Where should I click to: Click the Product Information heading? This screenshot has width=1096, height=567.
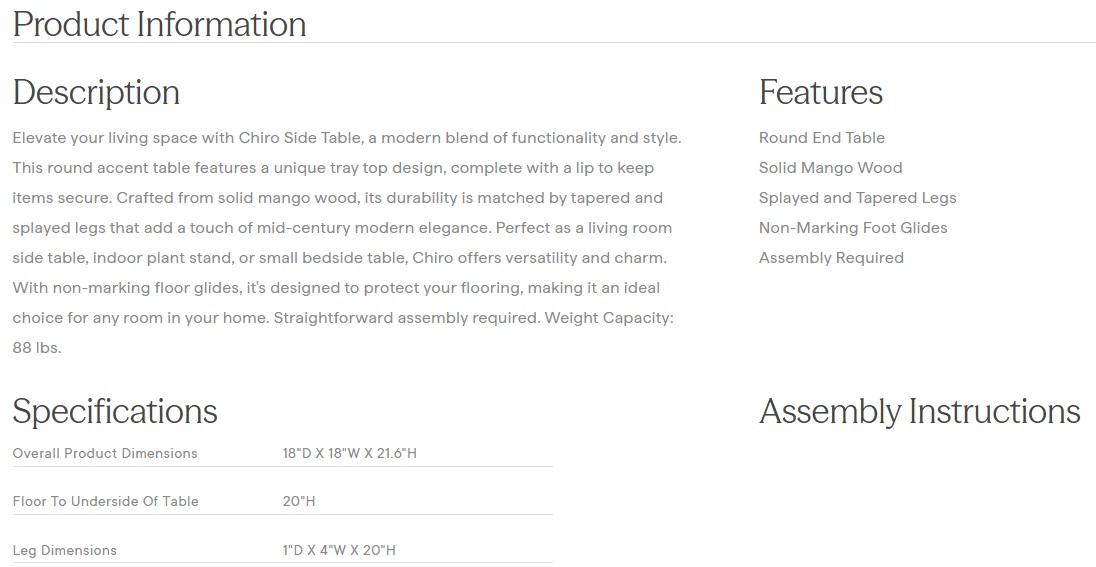click(160, 24)
